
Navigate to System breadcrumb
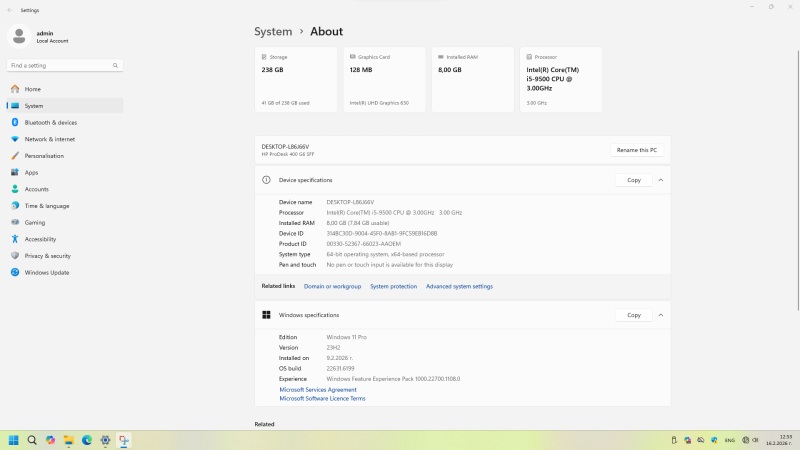point(273,31)
